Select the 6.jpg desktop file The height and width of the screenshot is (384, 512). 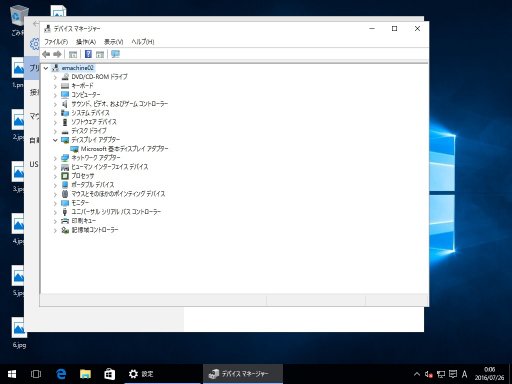point(19,333)
